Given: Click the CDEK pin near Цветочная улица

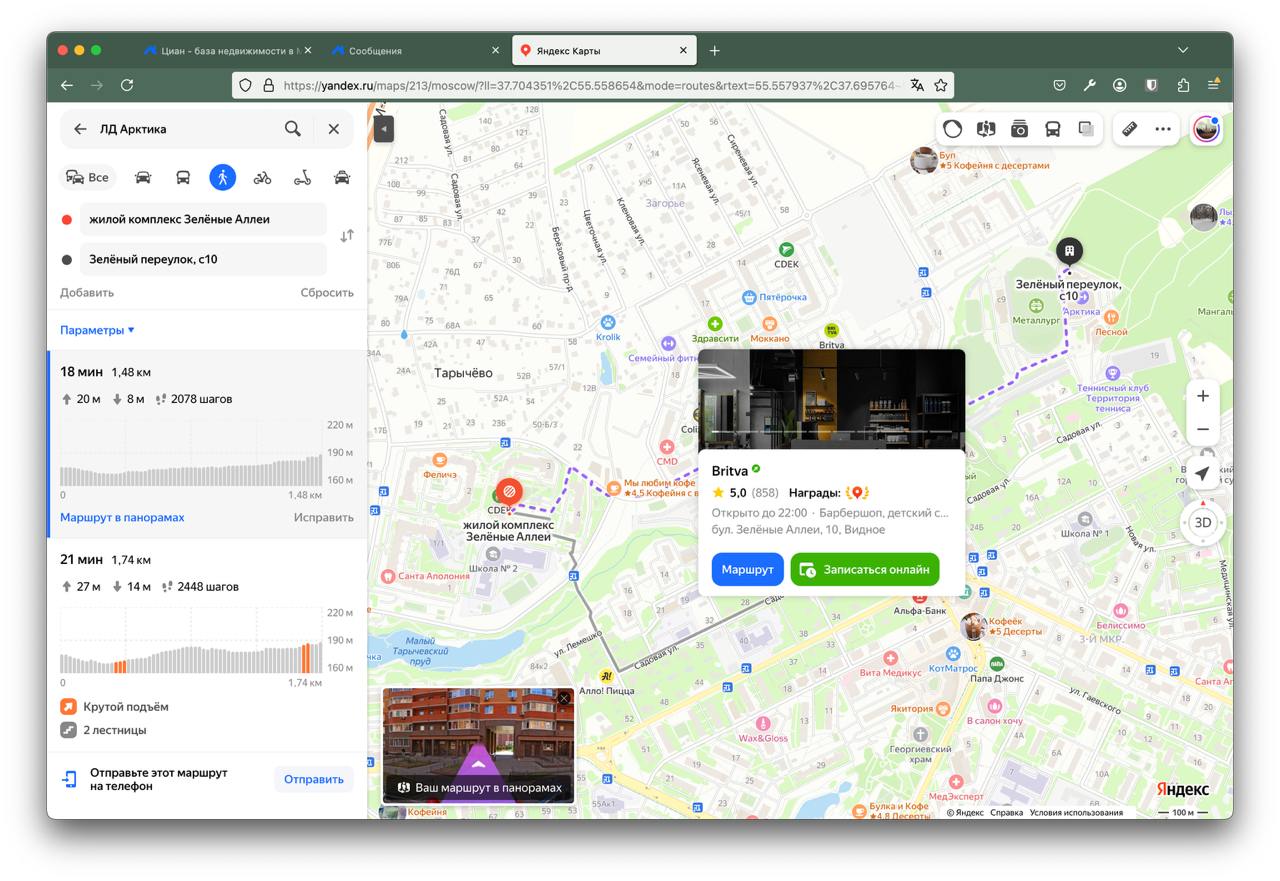Looking at the screenshot, I should point(787,249).
